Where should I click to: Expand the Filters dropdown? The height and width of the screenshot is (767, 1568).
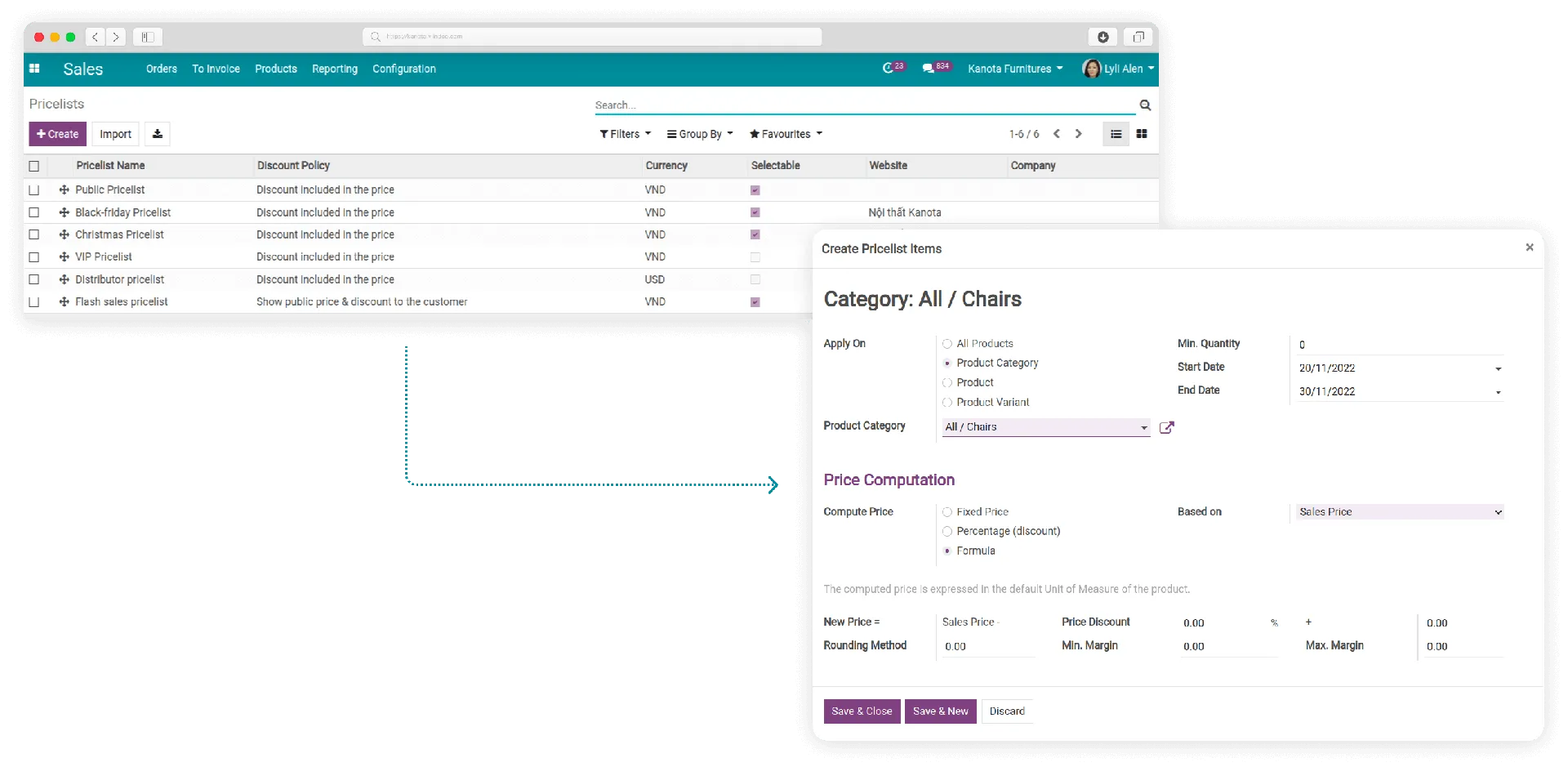coord(625,134)
